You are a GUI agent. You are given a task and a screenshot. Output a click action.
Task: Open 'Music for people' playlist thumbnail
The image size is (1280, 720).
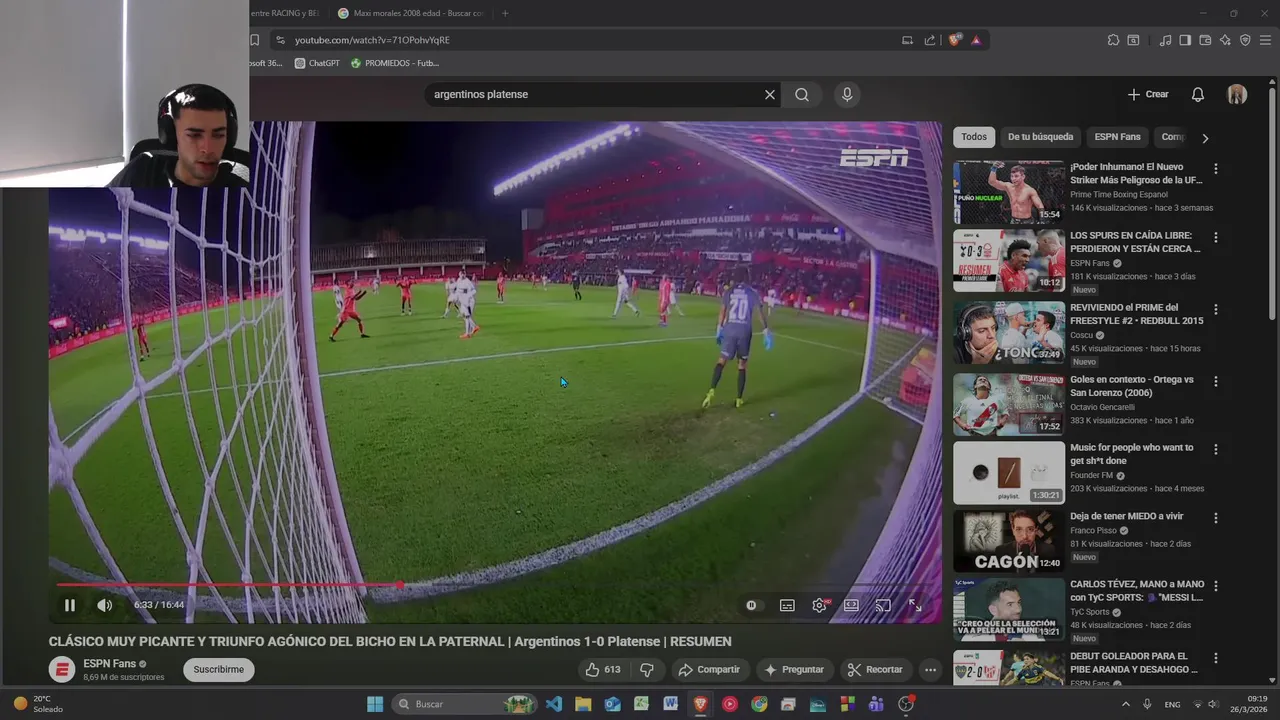pos(1009,473)
